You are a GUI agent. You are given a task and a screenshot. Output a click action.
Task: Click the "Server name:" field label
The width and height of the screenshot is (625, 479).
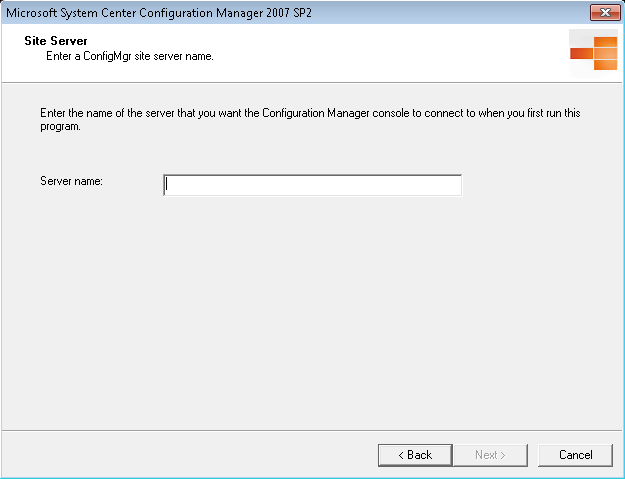[x=71, y=181]
